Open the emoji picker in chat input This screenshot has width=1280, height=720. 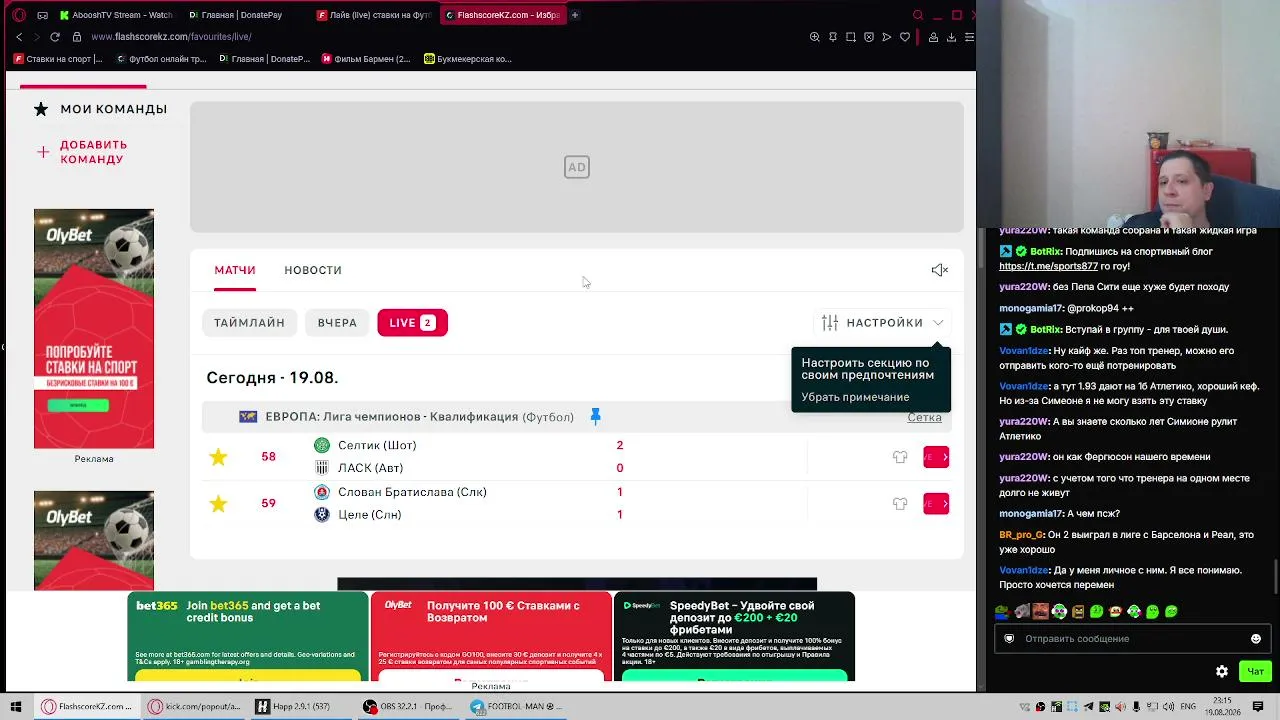[x=1256, y=639]
